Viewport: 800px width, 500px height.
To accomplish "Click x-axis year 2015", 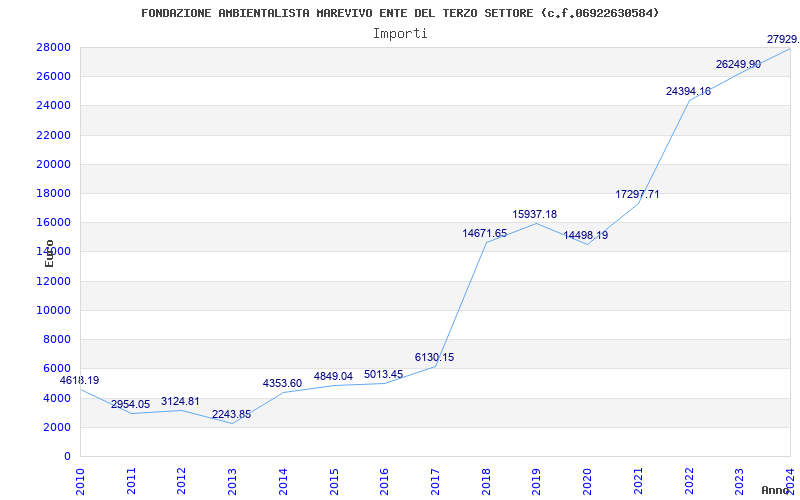I will click(x=334, y=481).
